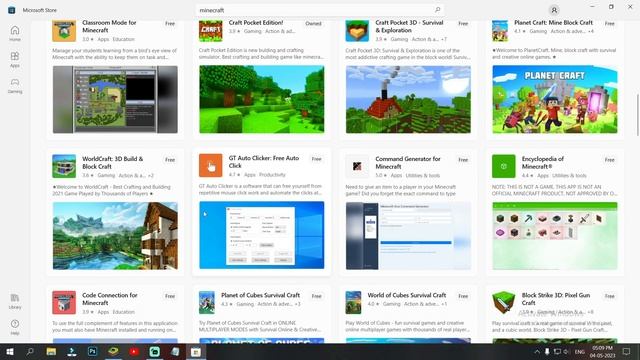Viewport: 640px width, 360px height.
Task: Click Free button on WorldCraft
Action: pyautogui.click(x=170, y=160)
